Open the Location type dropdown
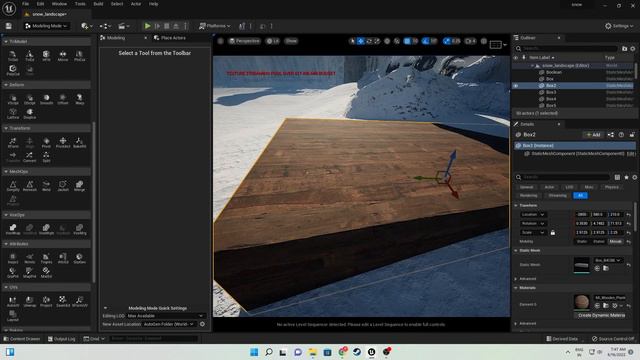 [533, 214]
